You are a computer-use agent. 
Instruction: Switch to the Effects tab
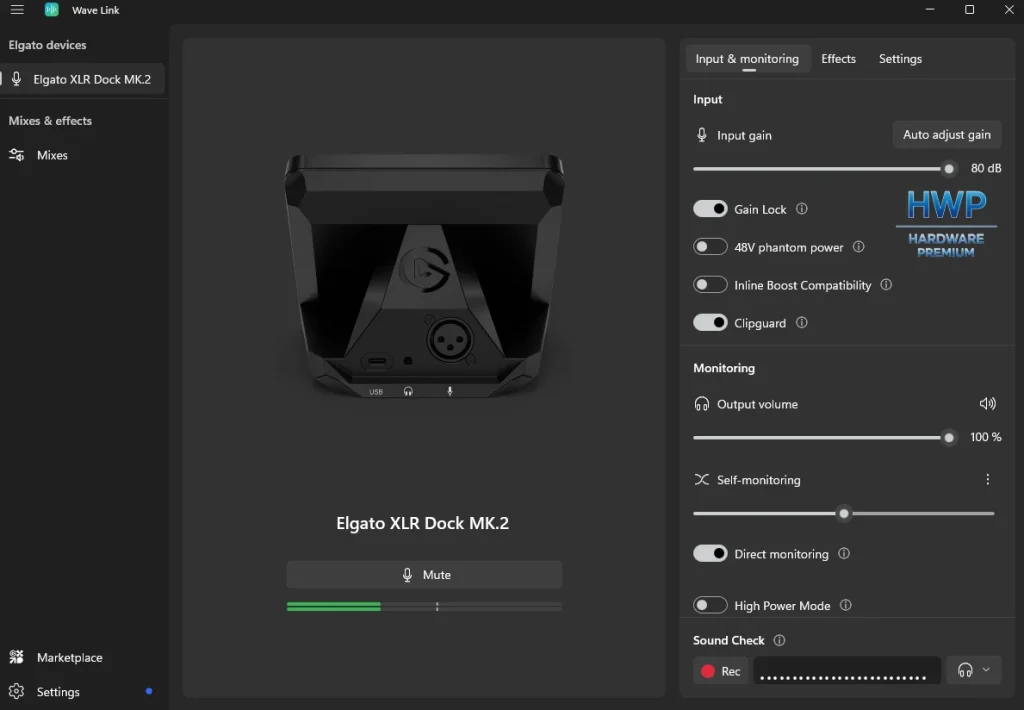(839, 59)
